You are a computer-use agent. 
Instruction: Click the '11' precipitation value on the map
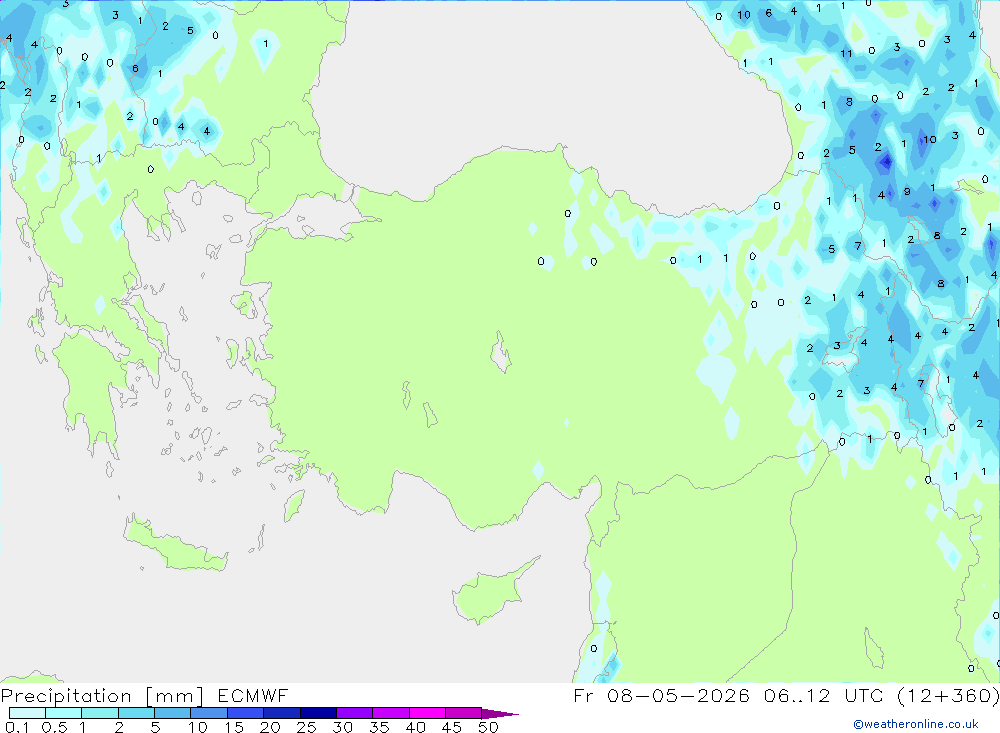(846, 54)
